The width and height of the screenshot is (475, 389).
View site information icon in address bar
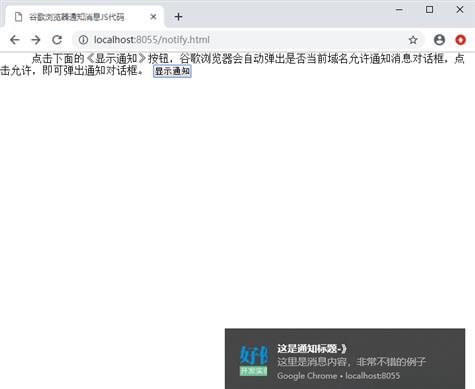83,40
